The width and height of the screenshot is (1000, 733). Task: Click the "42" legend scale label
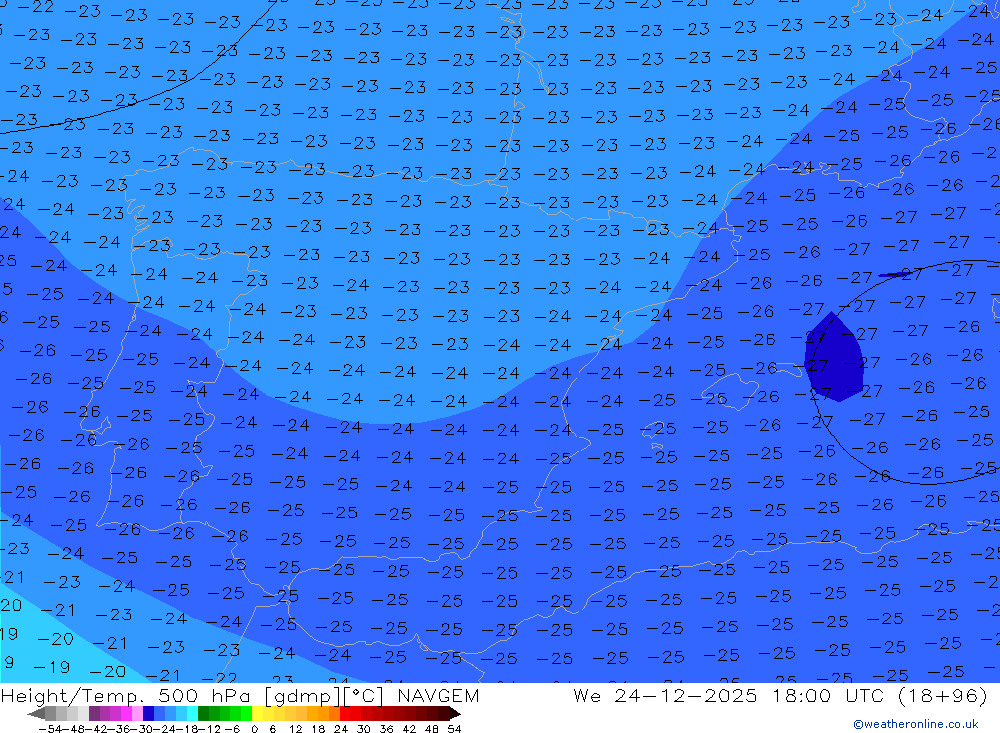point(409,729)
